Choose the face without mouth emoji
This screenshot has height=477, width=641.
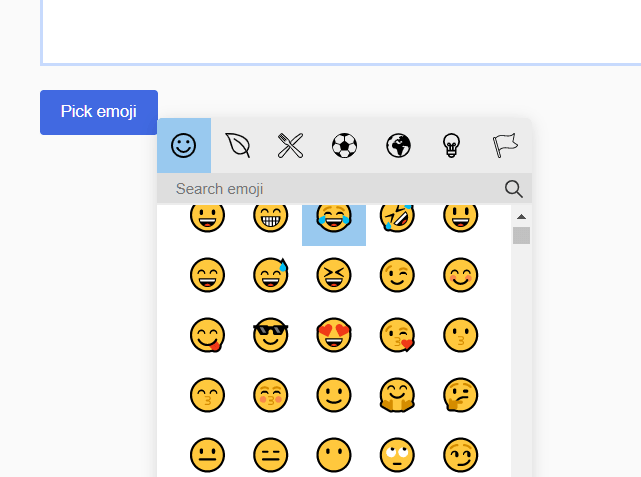(x=334, y=455)
